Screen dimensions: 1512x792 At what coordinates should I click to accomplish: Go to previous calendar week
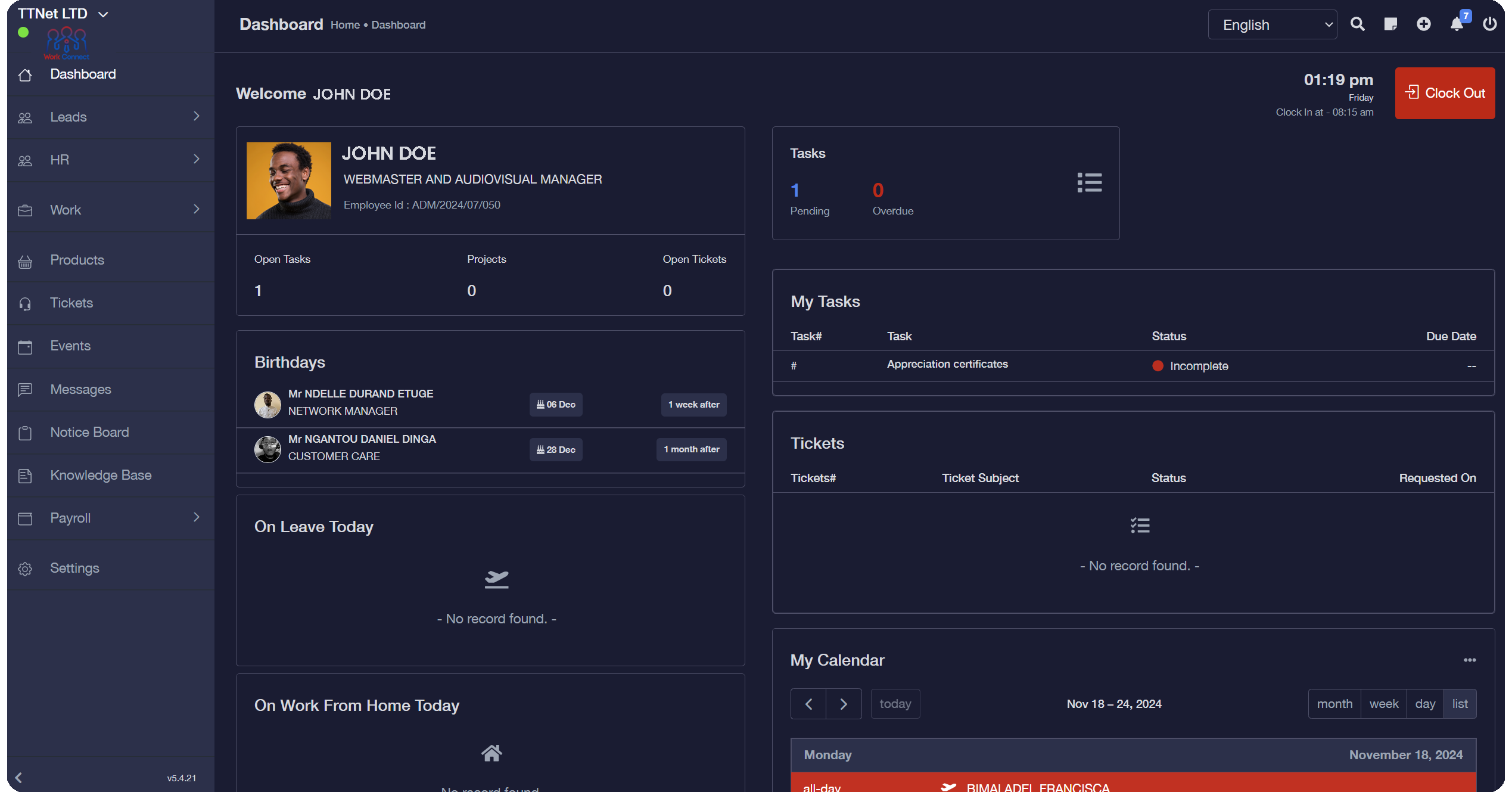[808, 704]
